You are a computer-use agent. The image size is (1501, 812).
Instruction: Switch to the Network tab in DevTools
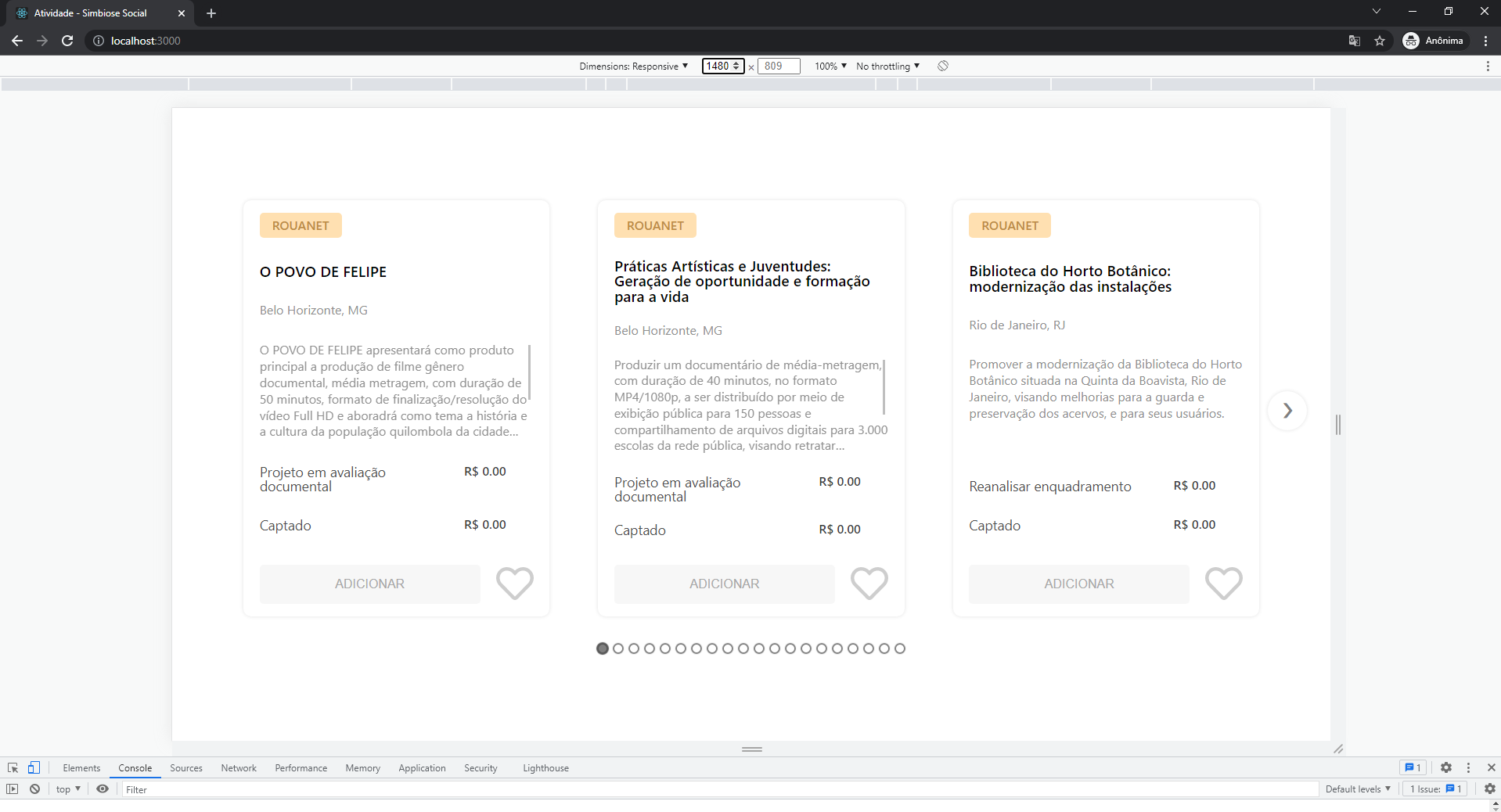(x=238, y=767)
